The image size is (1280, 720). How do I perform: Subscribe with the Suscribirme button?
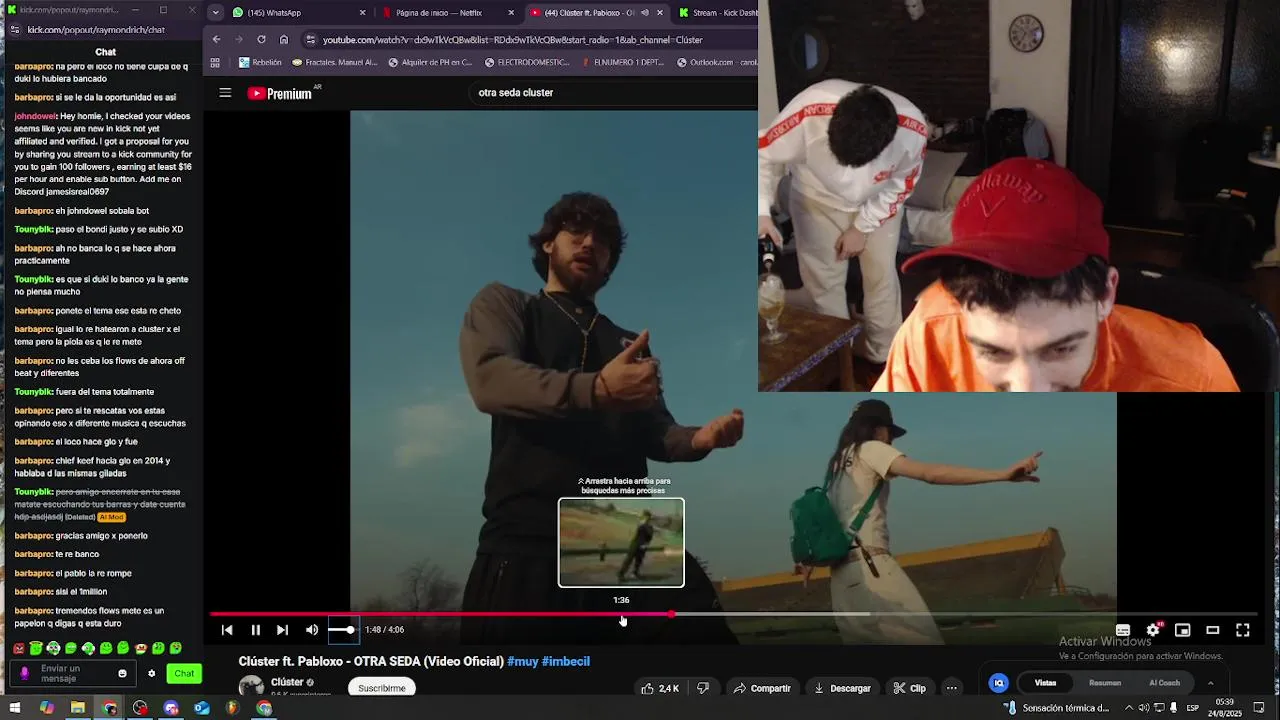(382, 688)
